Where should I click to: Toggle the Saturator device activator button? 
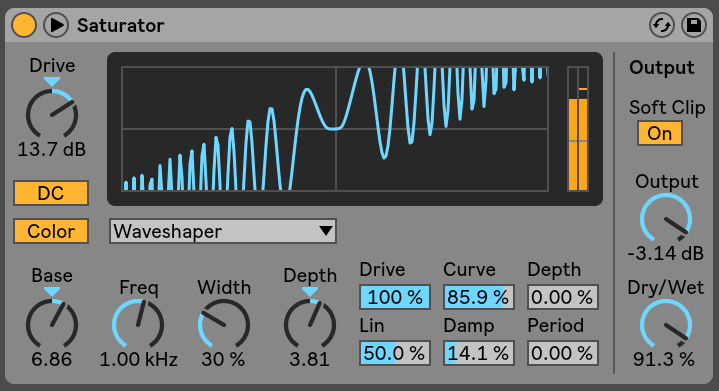(24, 25)
